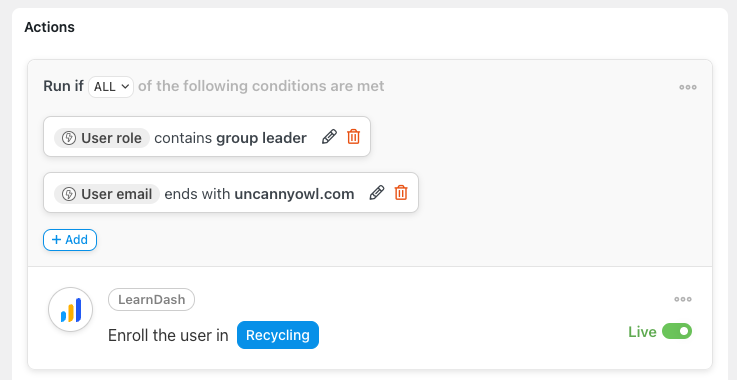737x380 pixels.
Task: Select the User role pill
Action: click(102, 138)
